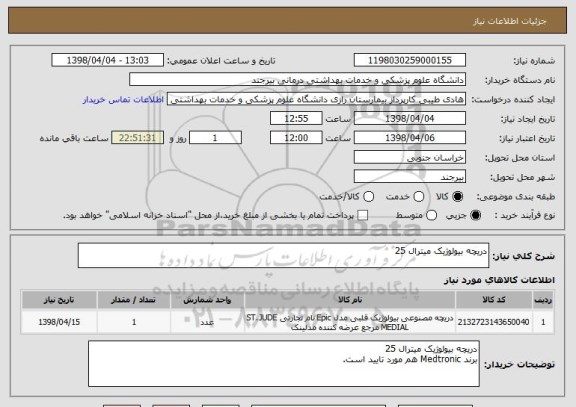Open اطلاعات تماس خریدار link
This screenshot has width=576, height=407.
point(123,100)
